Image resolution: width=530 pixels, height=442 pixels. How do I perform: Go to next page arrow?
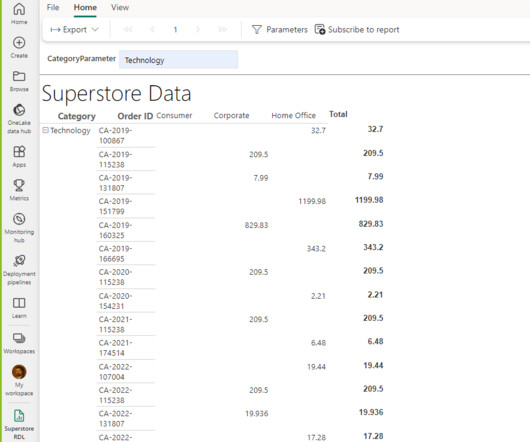(198, 29)
